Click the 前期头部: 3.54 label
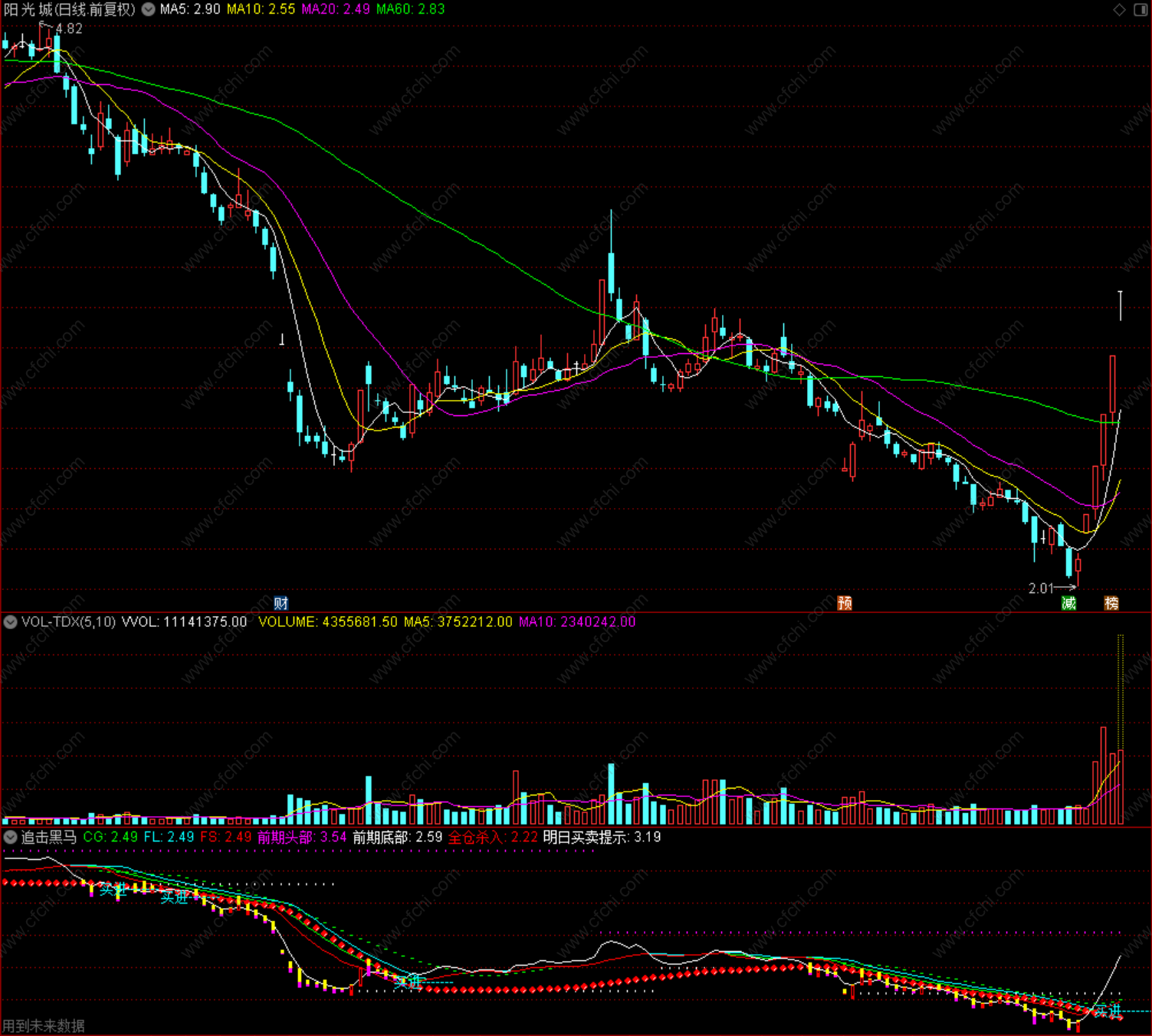This screenshot has width=1152, height=1036. (x=302, y=837)
